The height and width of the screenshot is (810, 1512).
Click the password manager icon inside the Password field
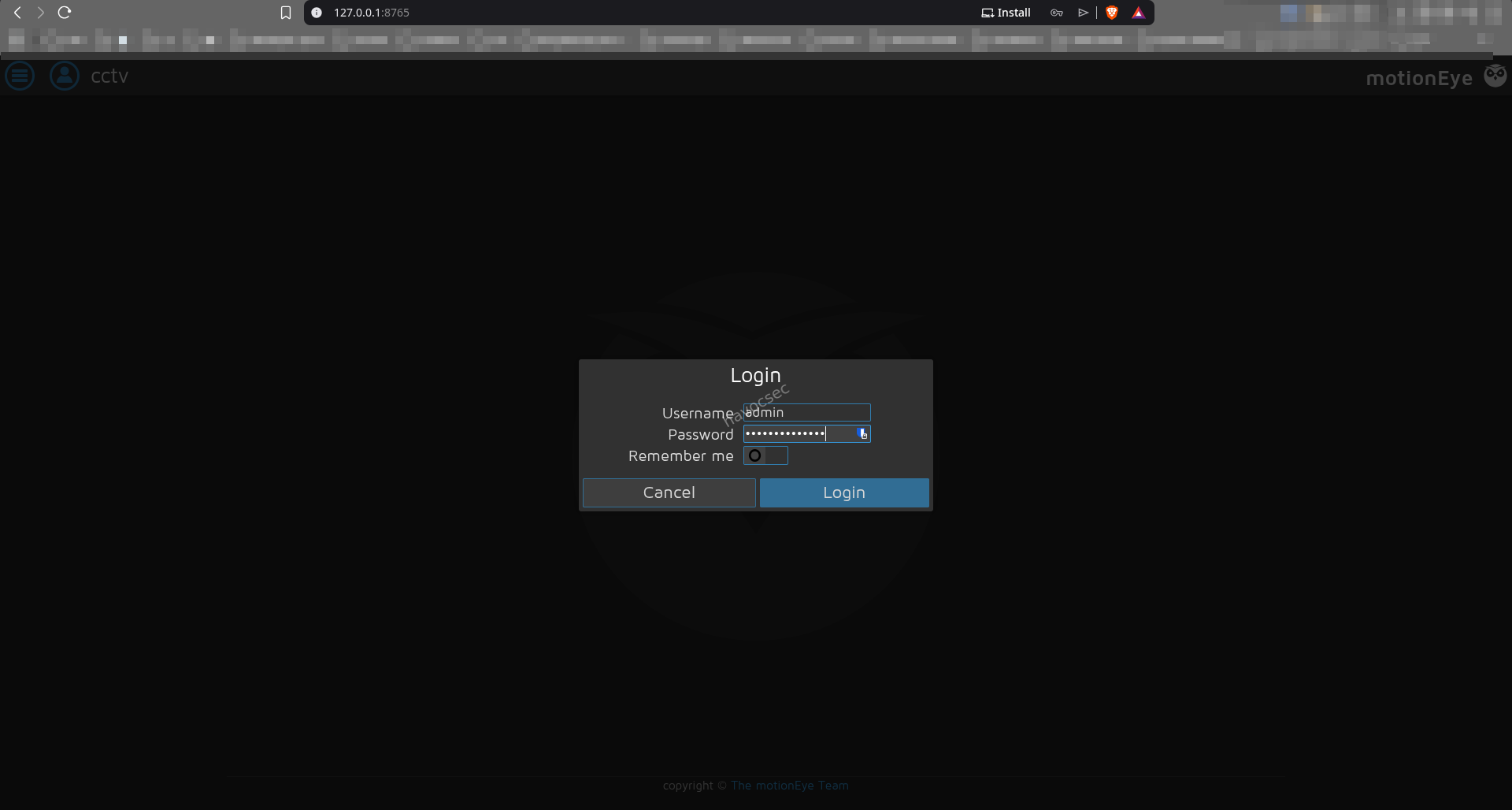[x=862, y=433]
